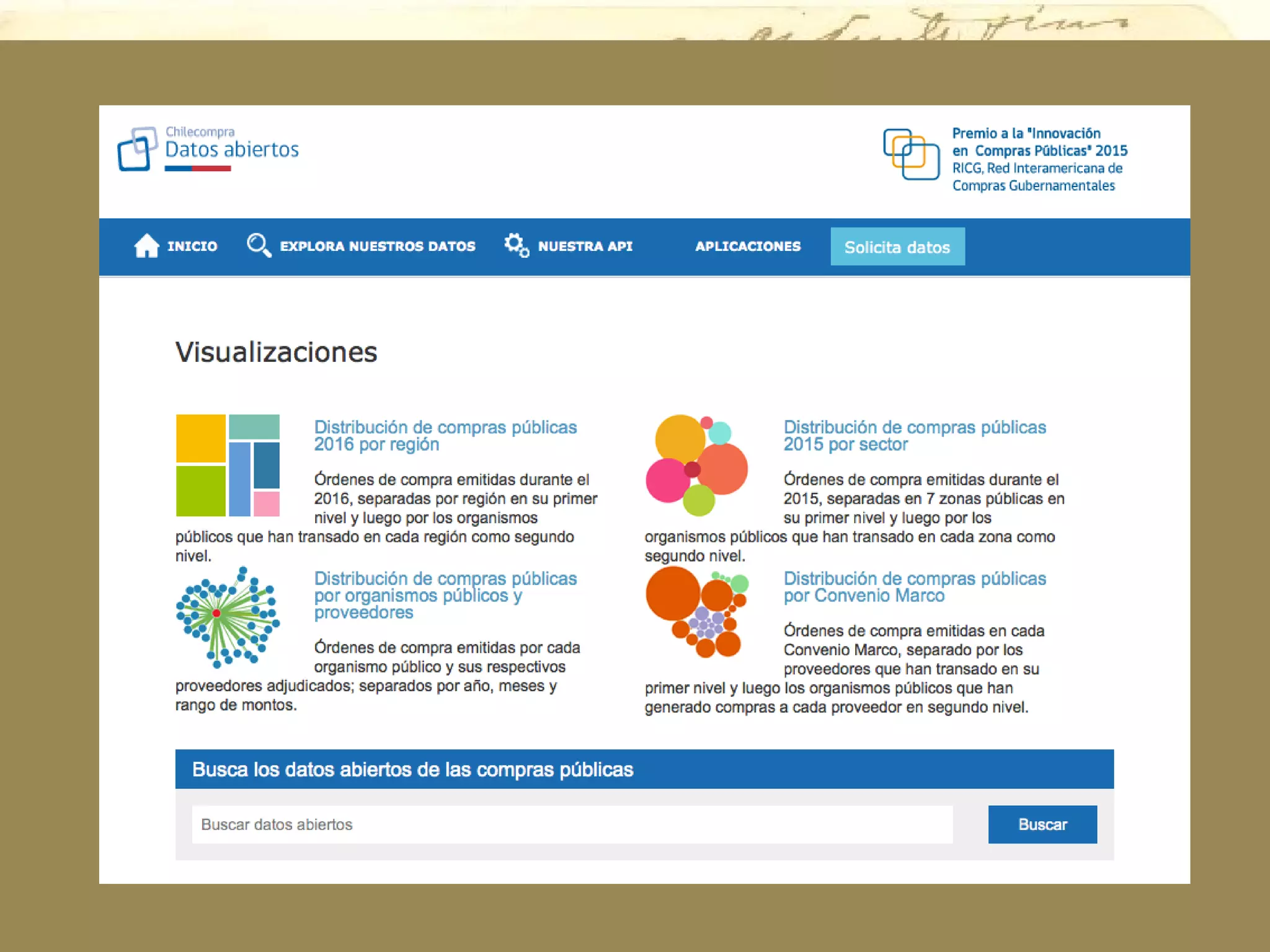The width and height of the screenshot is (1270, 952).
Task: Open link compras por organismos públicos y proveedores
Action: coord(445,595)
